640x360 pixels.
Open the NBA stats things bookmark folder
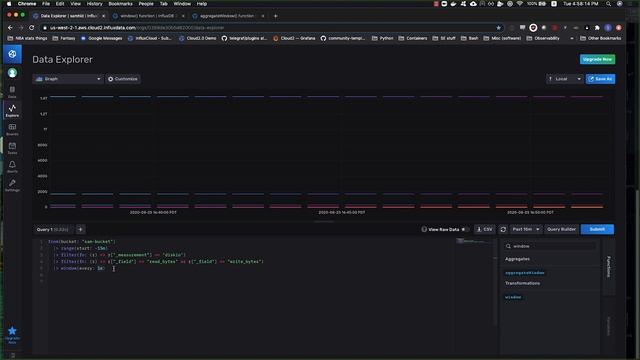27,38
